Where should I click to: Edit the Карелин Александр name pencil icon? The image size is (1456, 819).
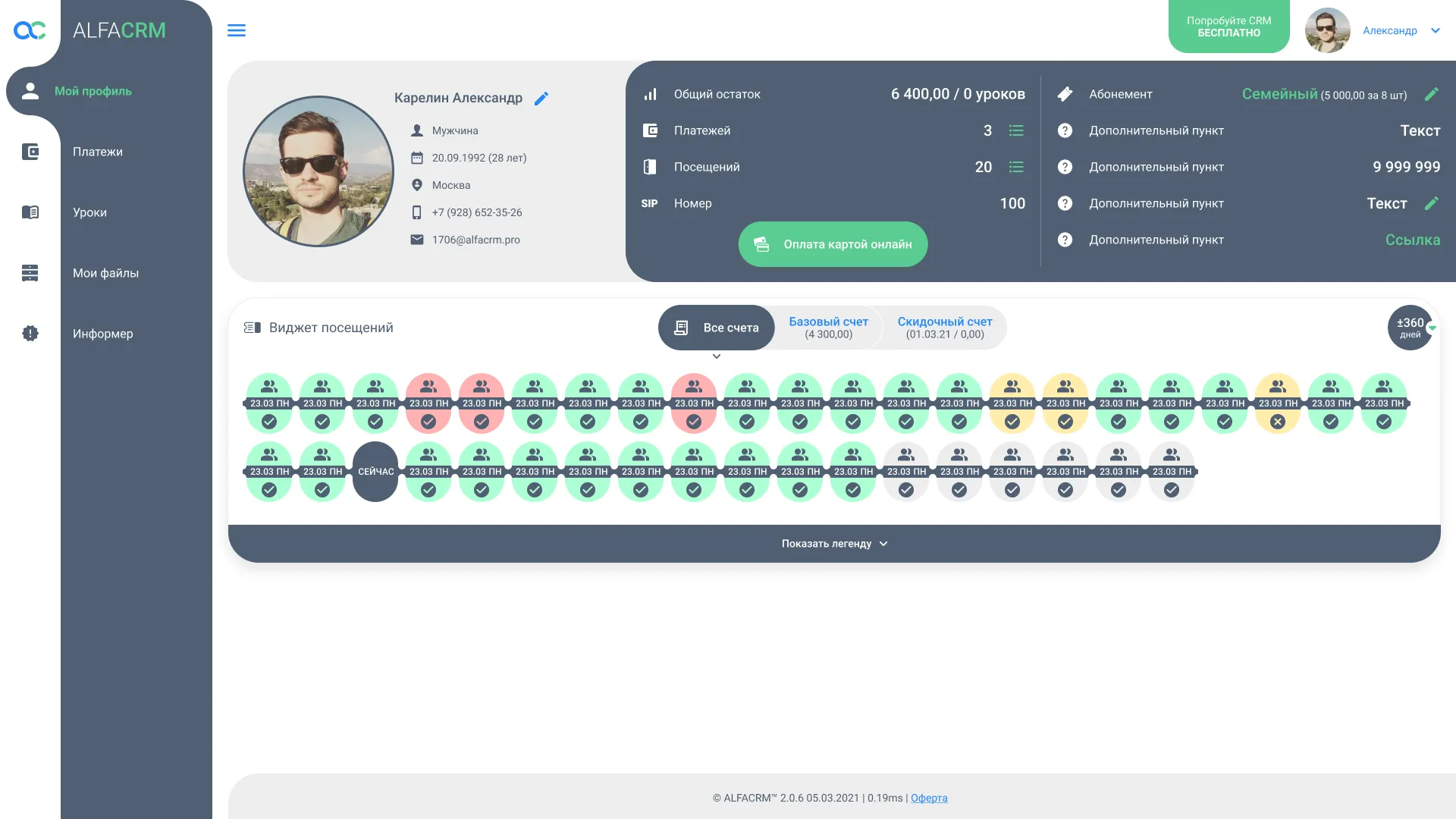click(541, 99)
